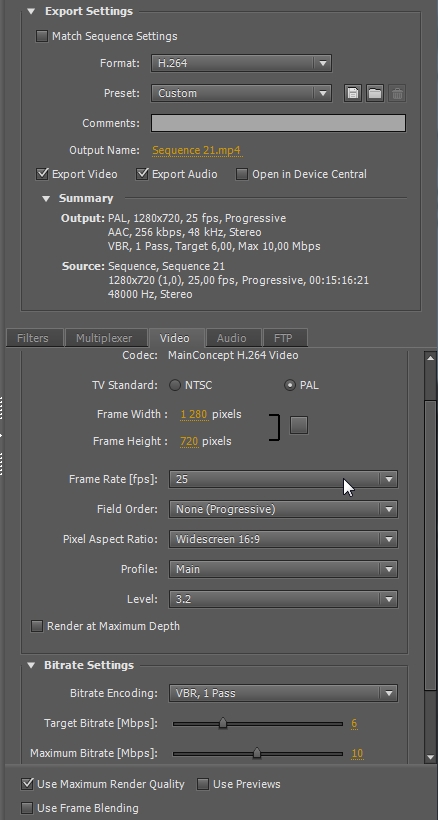Click the Maximum Bitrate slider handle
This screenshot has width=438, height=820.
point(257,753)
